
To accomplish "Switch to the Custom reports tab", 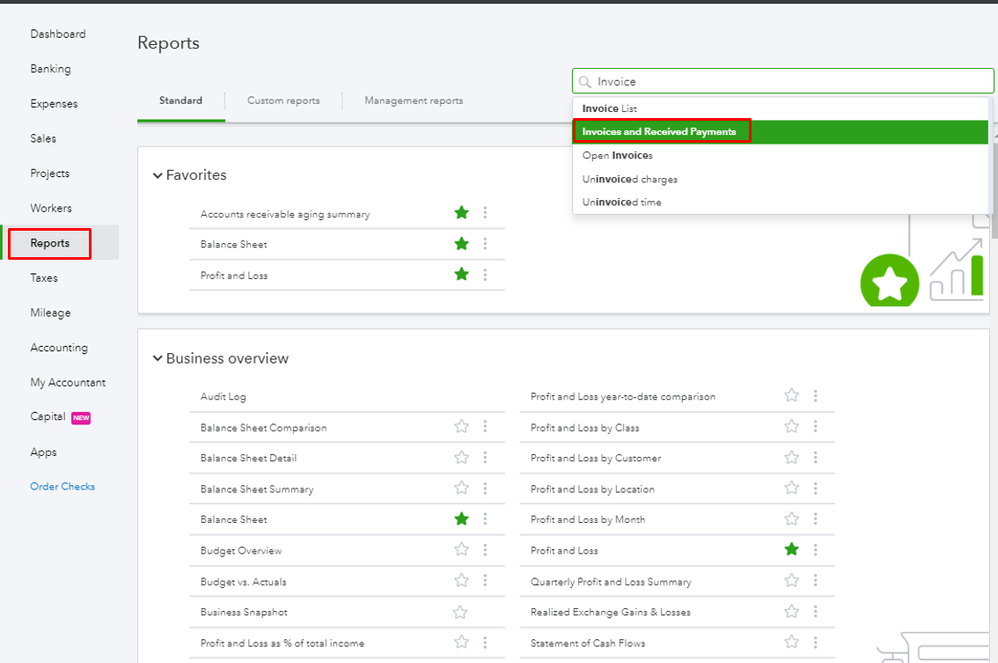I will (x=283, y=101).
